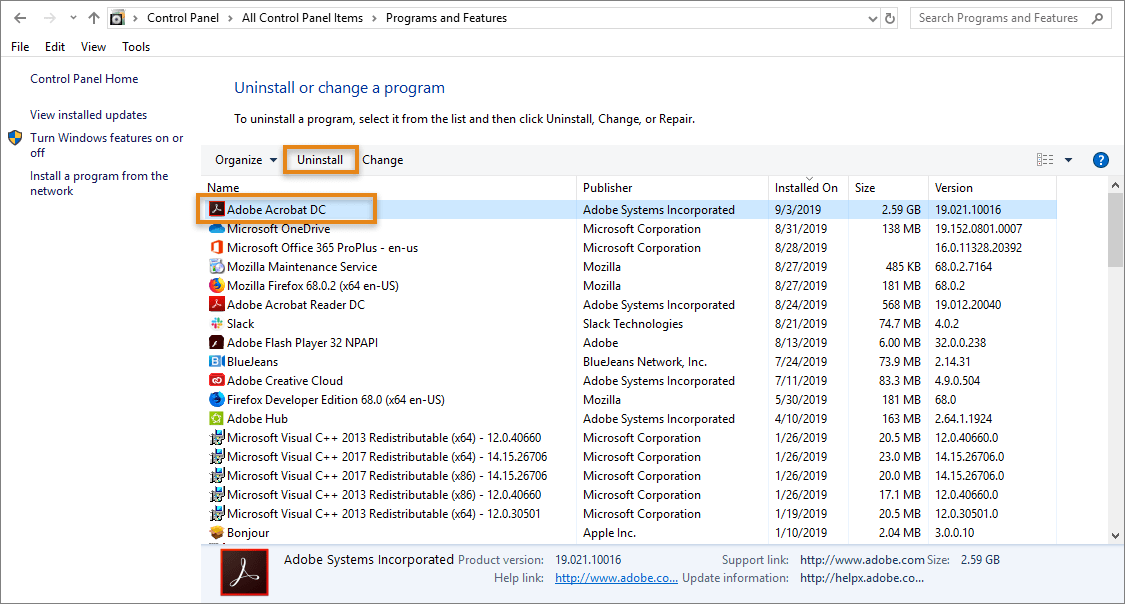Click the Uninstall button

[x=320, y=159]
